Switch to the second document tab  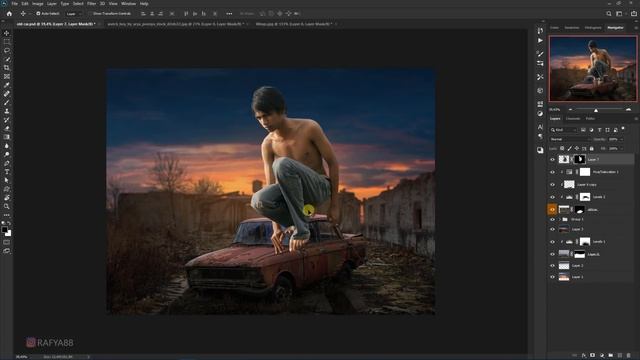(176, 24)
